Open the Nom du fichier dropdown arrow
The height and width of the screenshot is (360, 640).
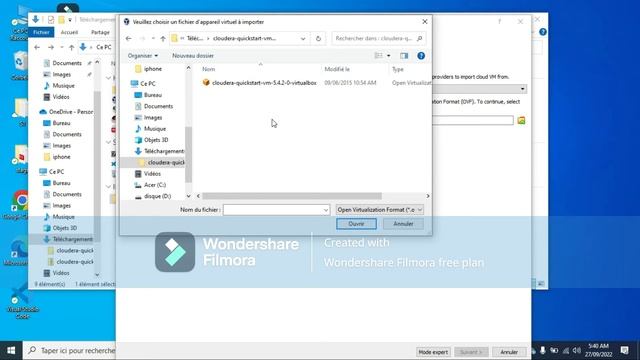[x=326, y=210]
